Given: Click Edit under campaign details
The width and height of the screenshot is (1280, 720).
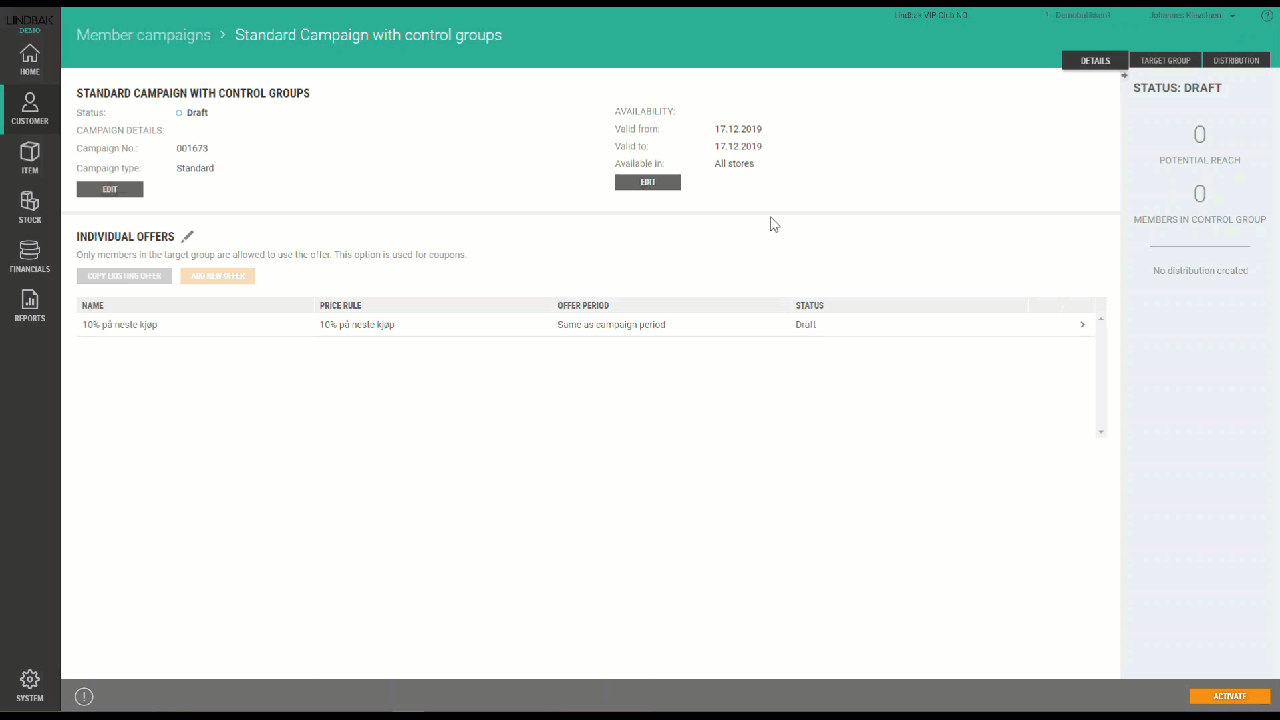Looking at the screenshot, I should 110,189.
